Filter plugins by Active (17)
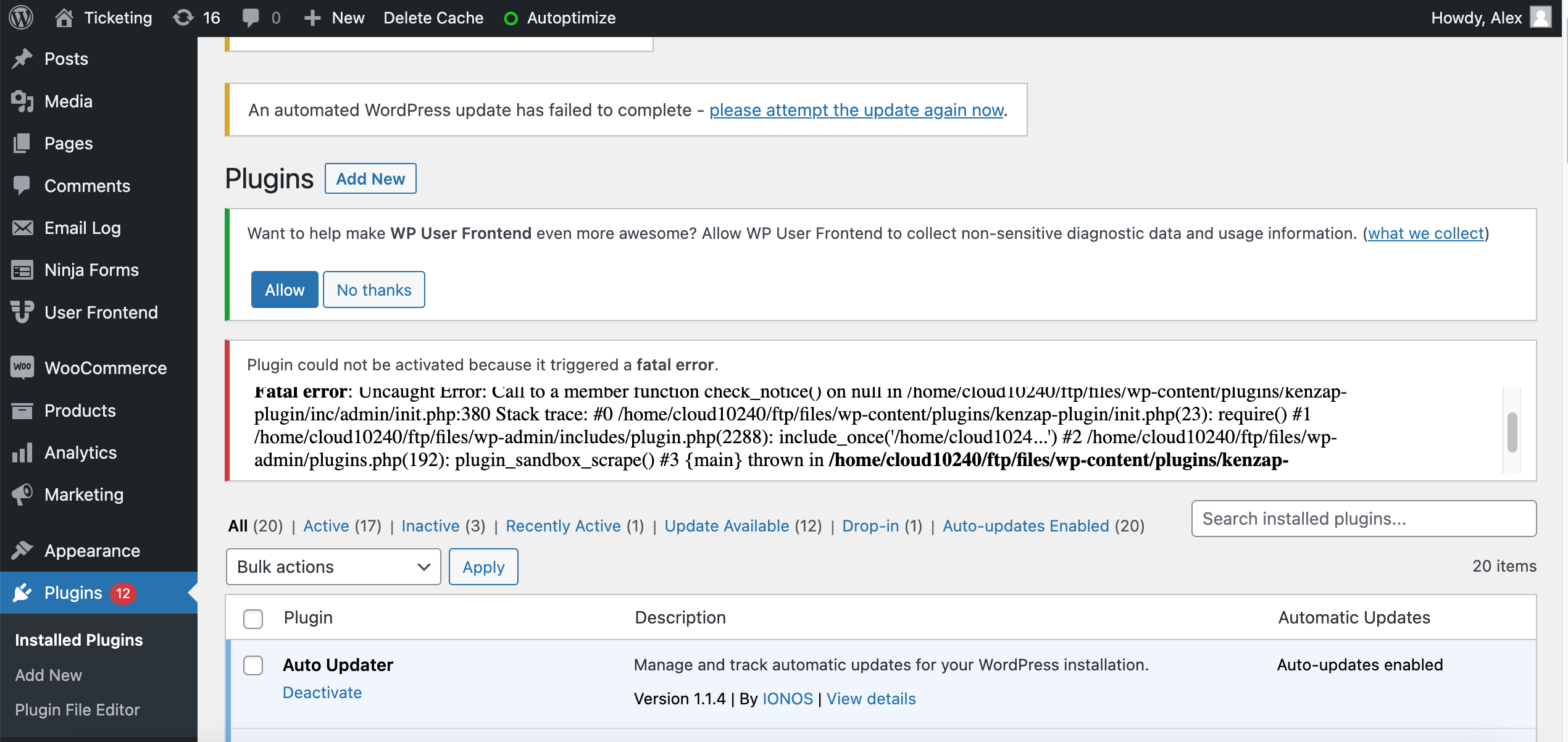Viewport: 1568px width, 742px height. click(x=342, y=526)
